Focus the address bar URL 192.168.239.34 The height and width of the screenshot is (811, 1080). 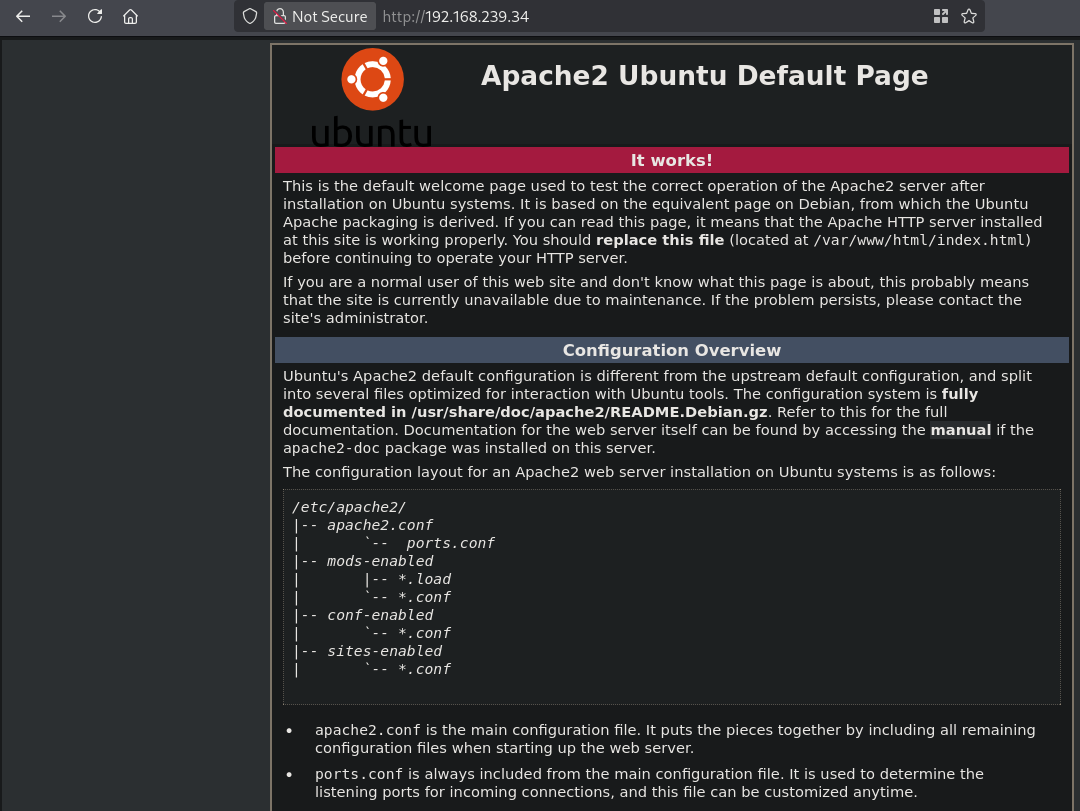pos(456,17)
